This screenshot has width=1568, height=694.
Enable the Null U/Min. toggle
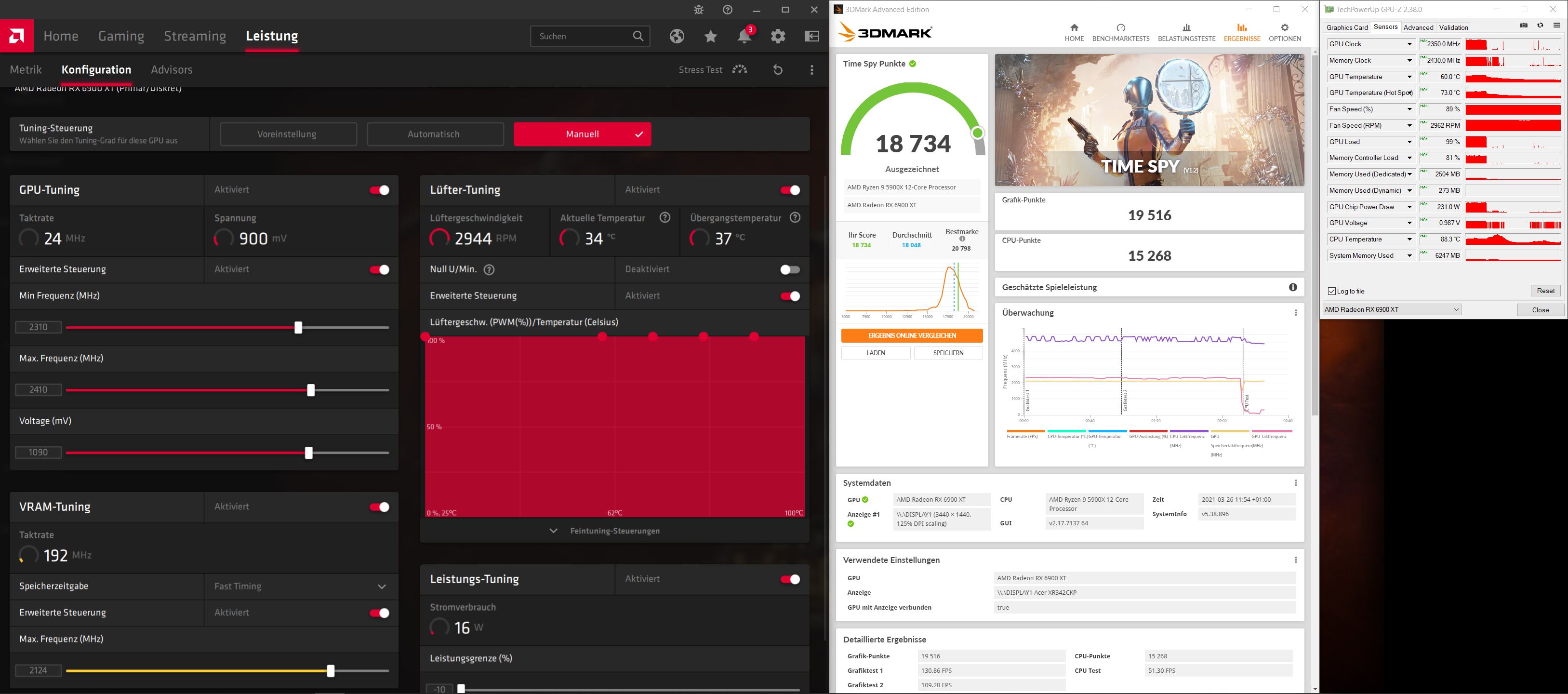(789, 270)
